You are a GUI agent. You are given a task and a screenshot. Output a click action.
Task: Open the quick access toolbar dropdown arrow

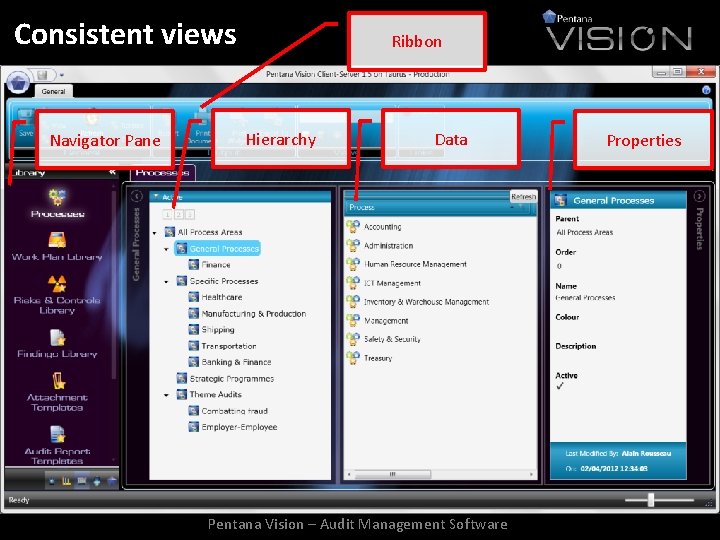[x=62, y=75]
